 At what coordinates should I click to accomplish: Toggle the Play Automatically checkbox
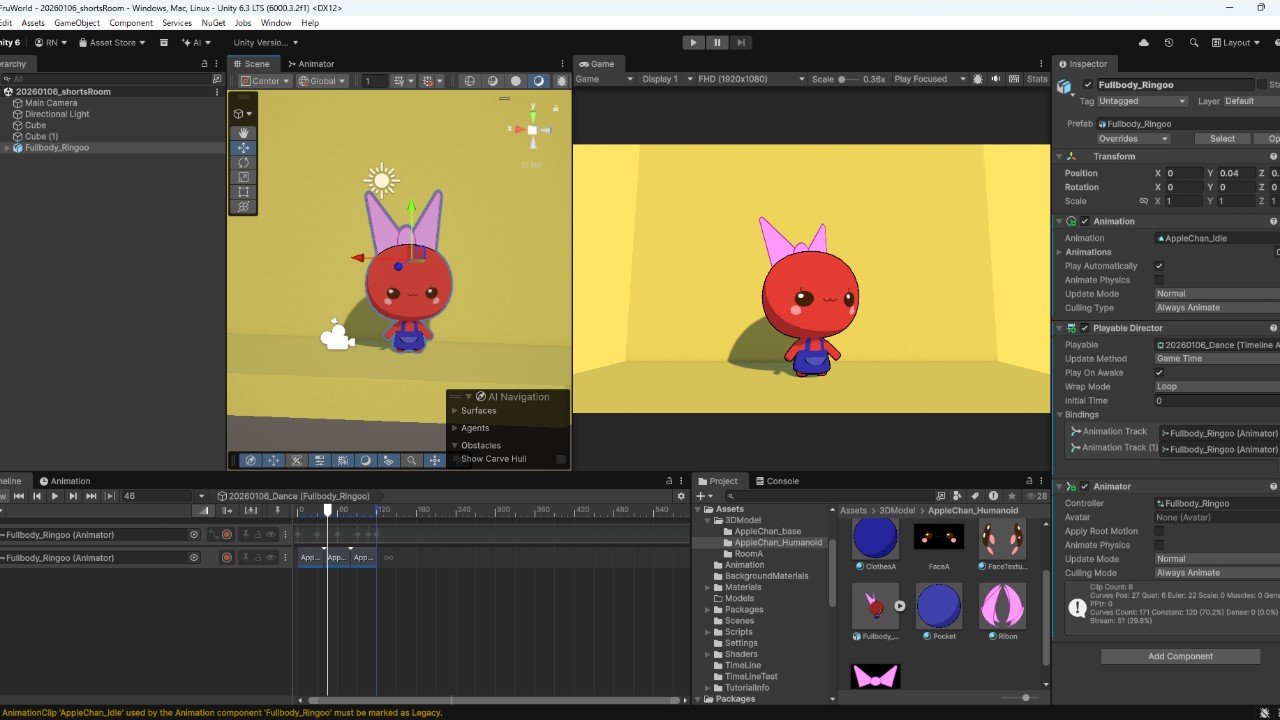(x=1159, y=266)
